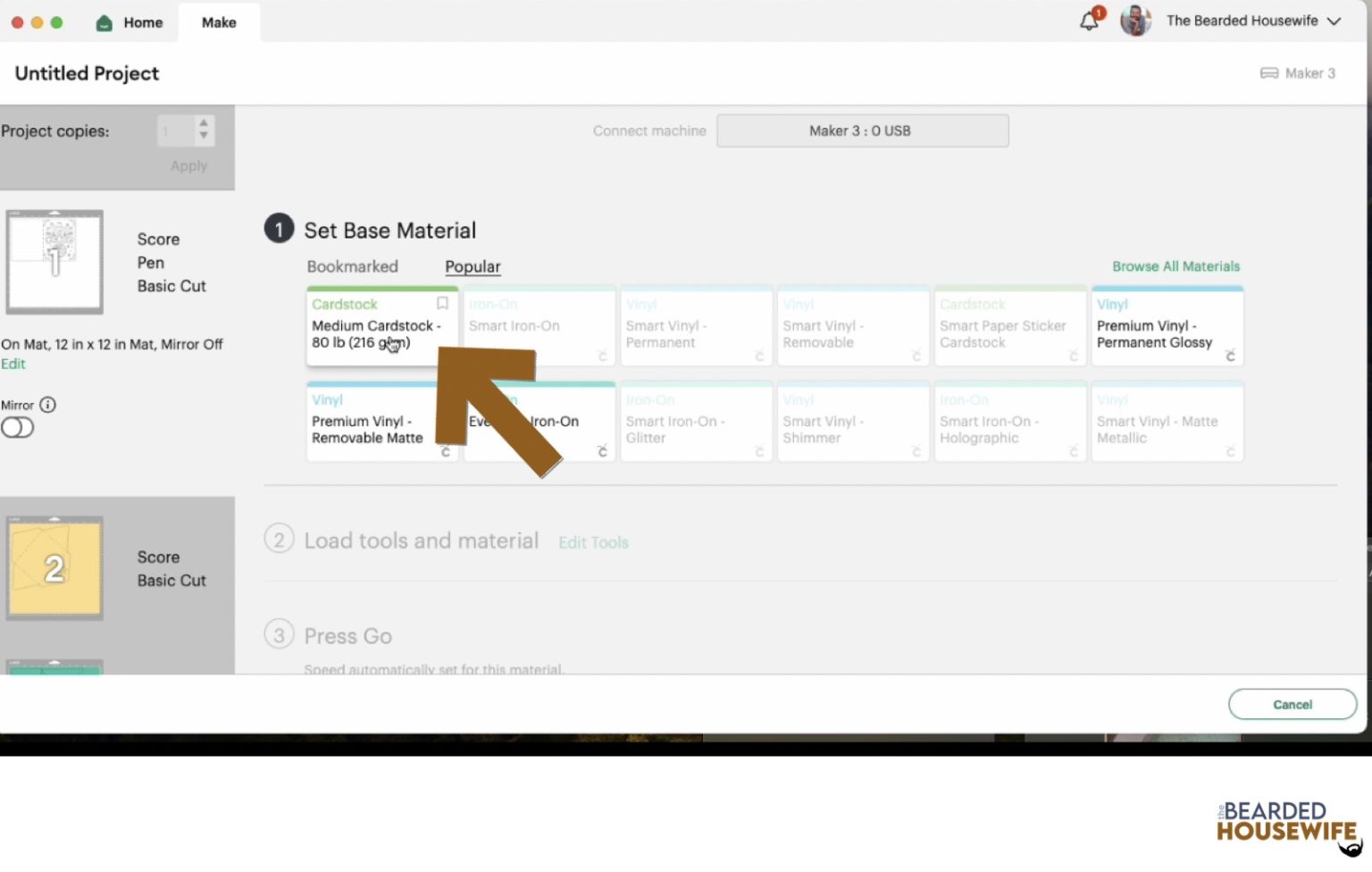Increase project copies with up arrow

(x=204, y=123)
